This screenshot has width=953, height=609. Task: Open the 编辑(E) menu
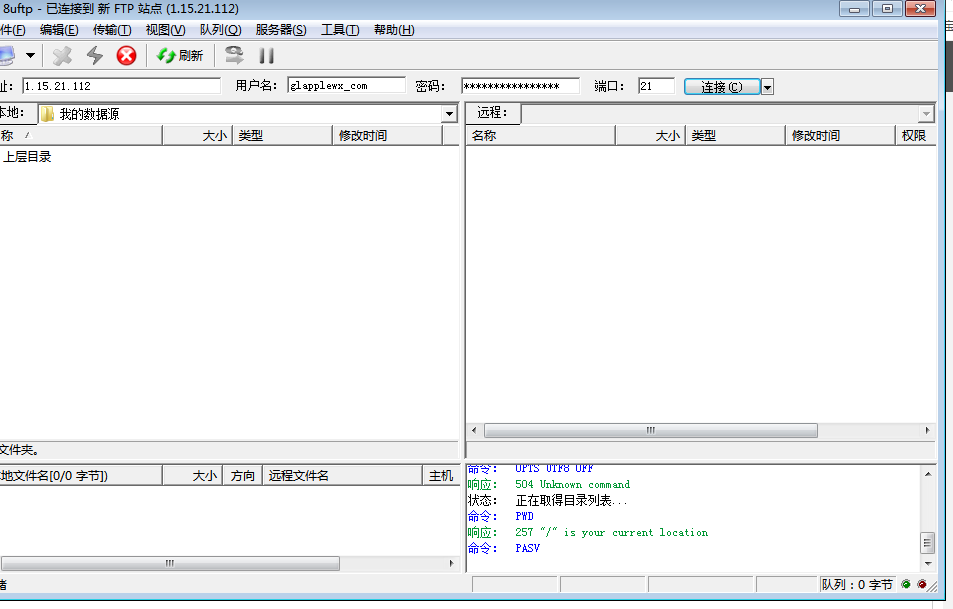(59, 30)
